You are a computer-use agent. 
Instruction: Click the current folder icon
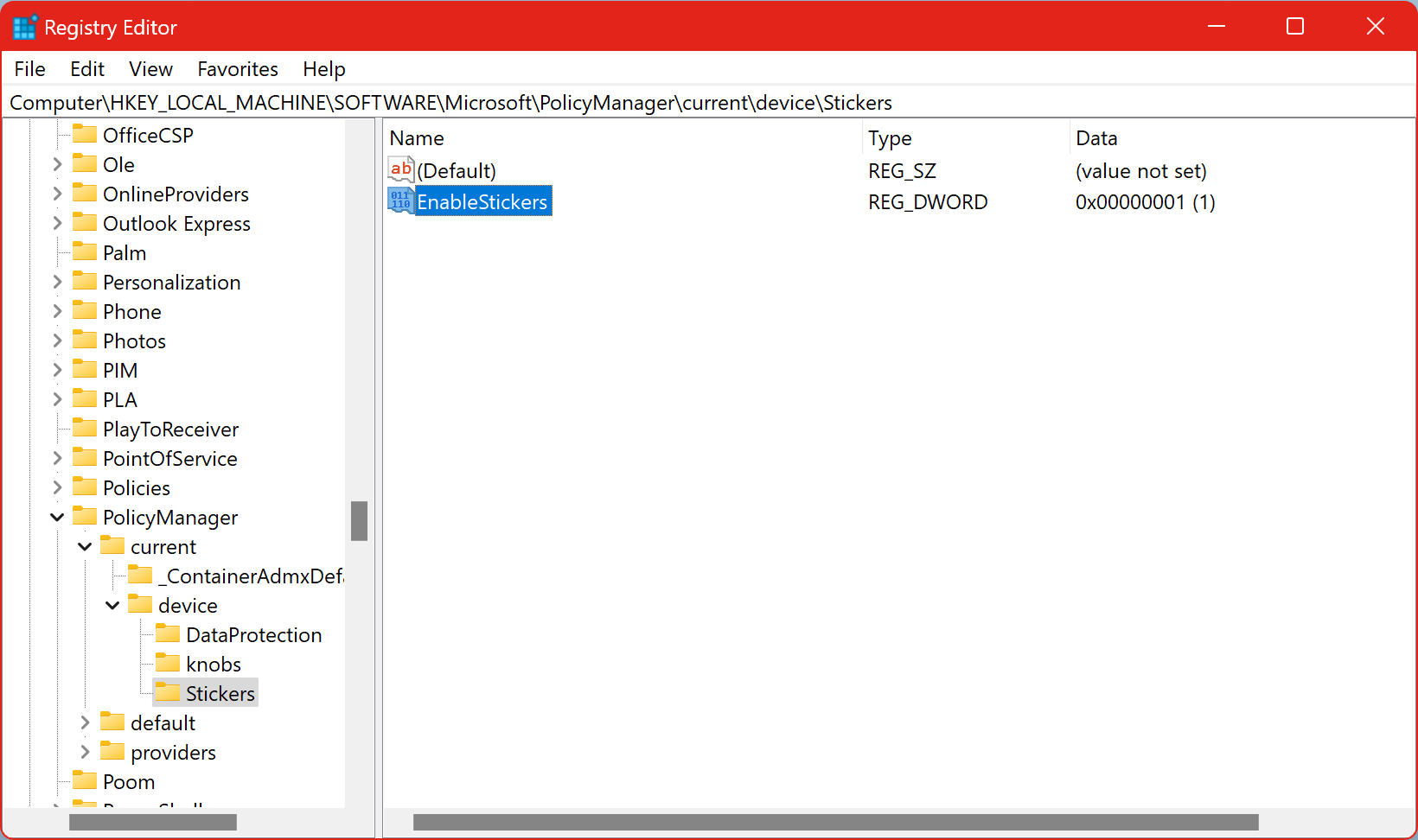[112, 545]
